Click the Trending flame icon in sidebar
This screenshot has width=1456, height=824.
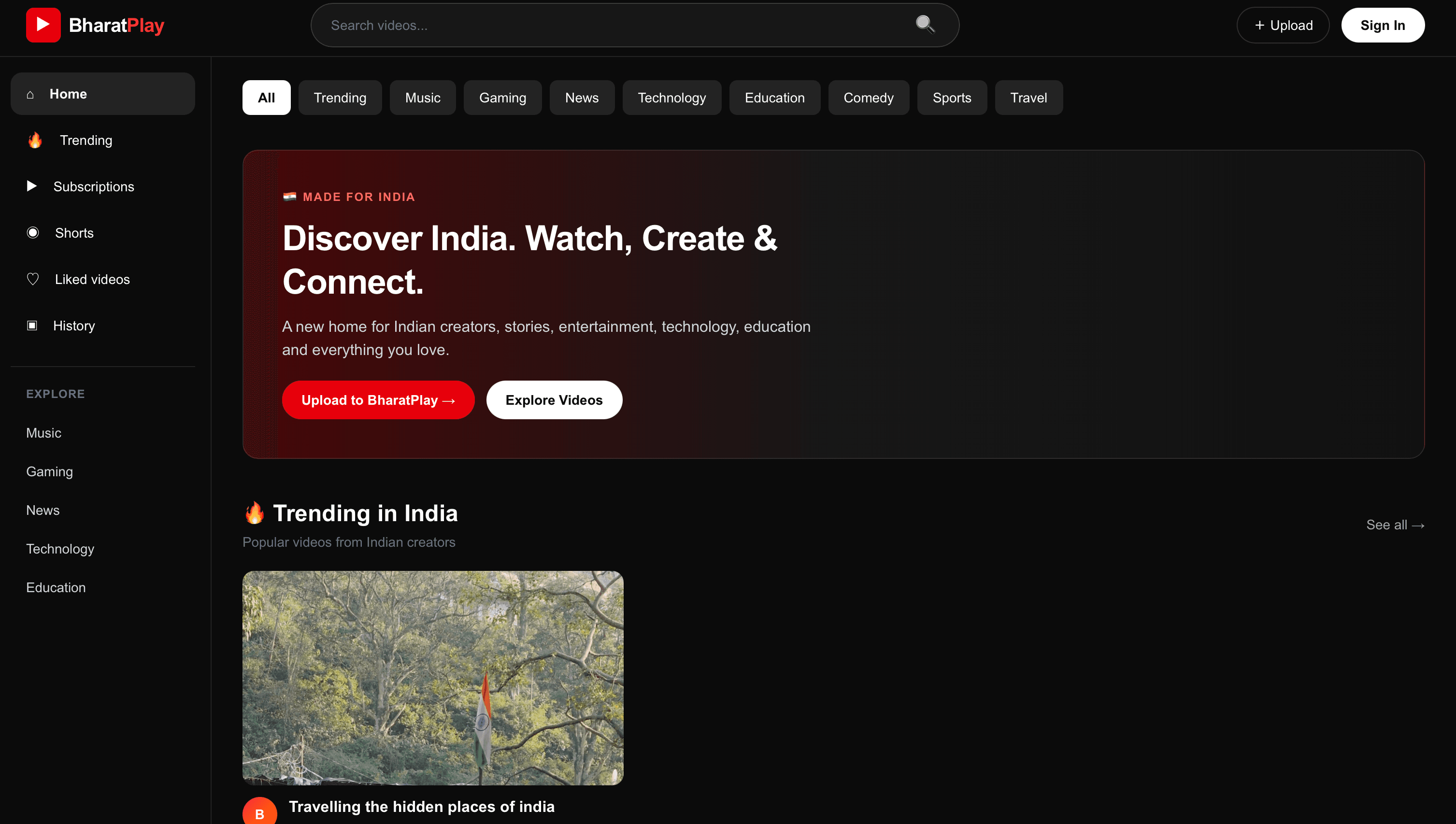click(x=35, y=140)
